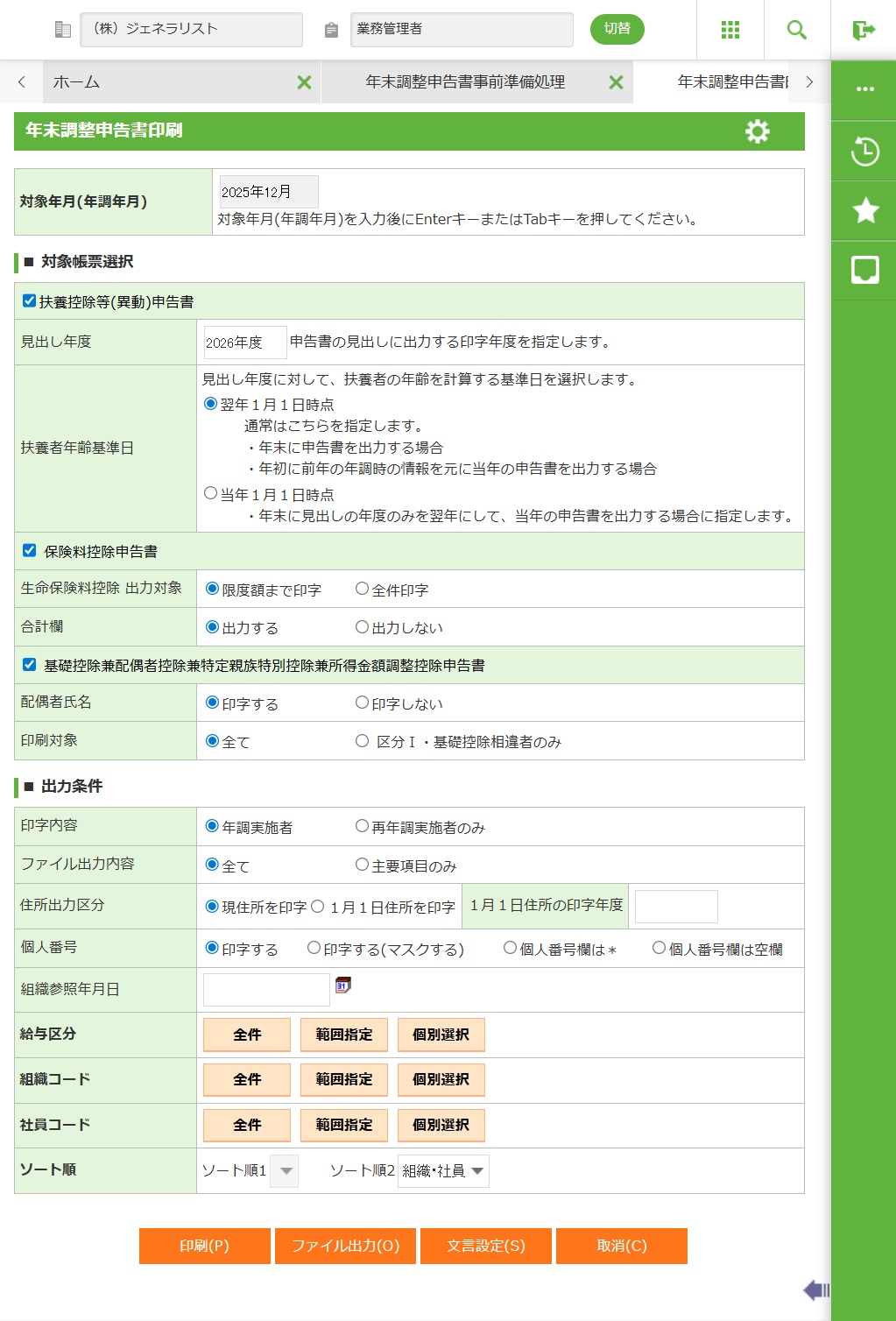
Task: Open calendar picker for 組織参照年月日
Action: (x=342, y=985)
